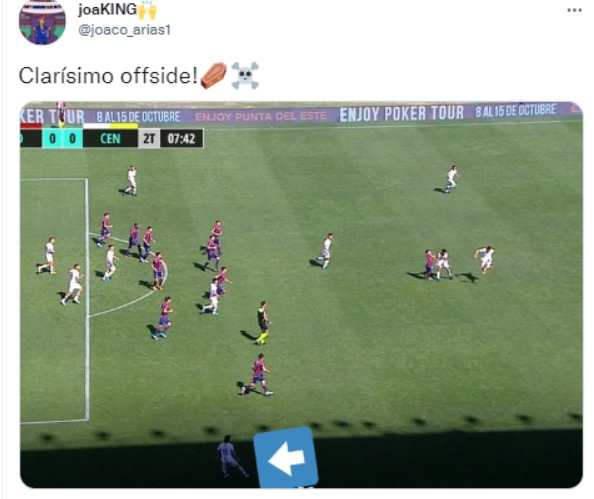Click the skull and crossbones emoji
This screenshot has width=594, height=499.
pyautogui.click(x=245, y=75)
